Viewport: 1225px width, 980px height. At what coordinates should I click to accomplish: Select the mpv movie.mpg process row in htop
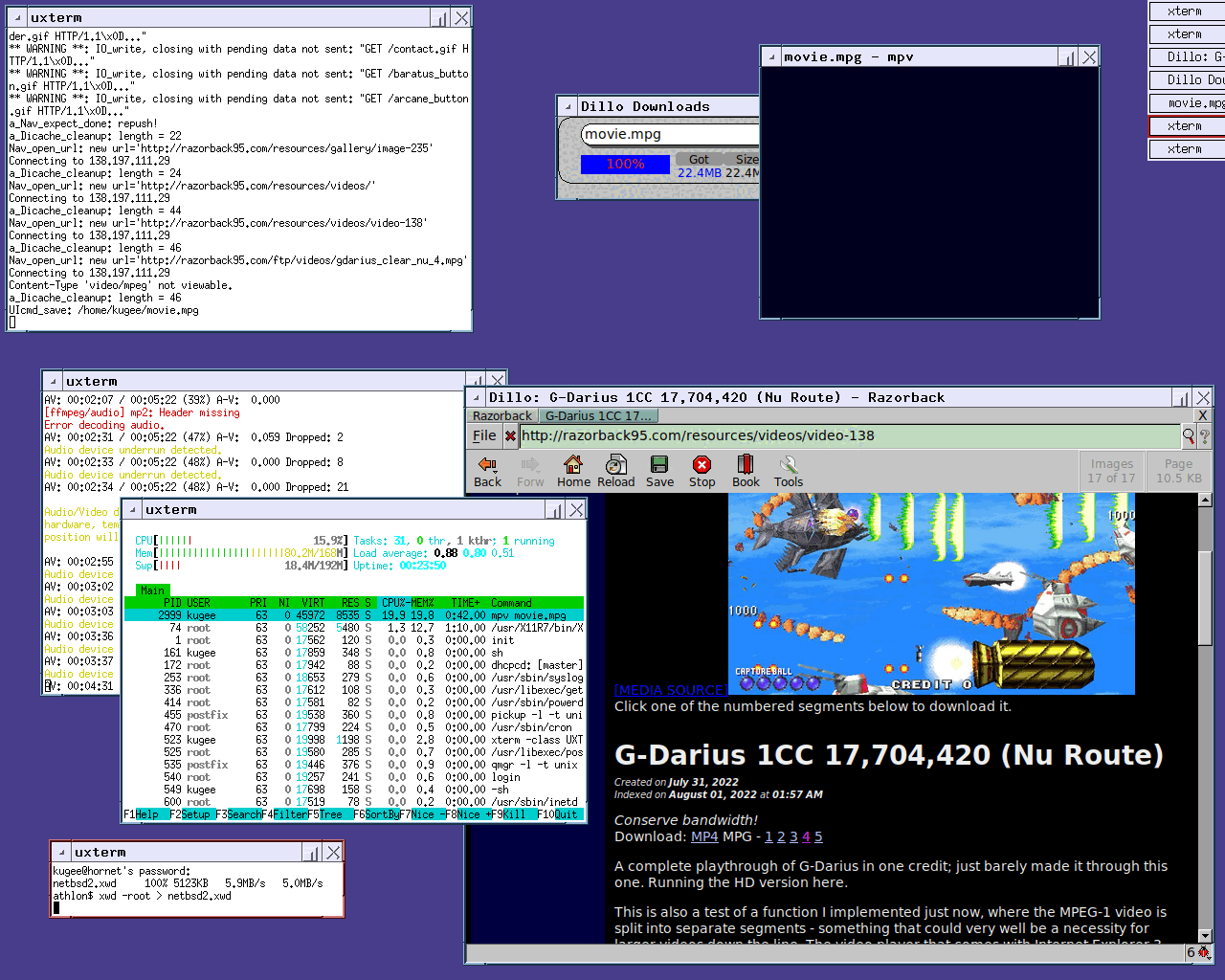tap(354, 615)
